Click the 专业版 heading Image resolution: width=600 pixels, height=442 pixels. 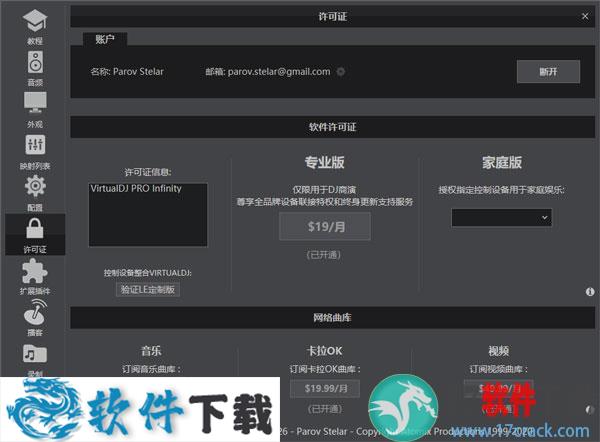[324, 162]
